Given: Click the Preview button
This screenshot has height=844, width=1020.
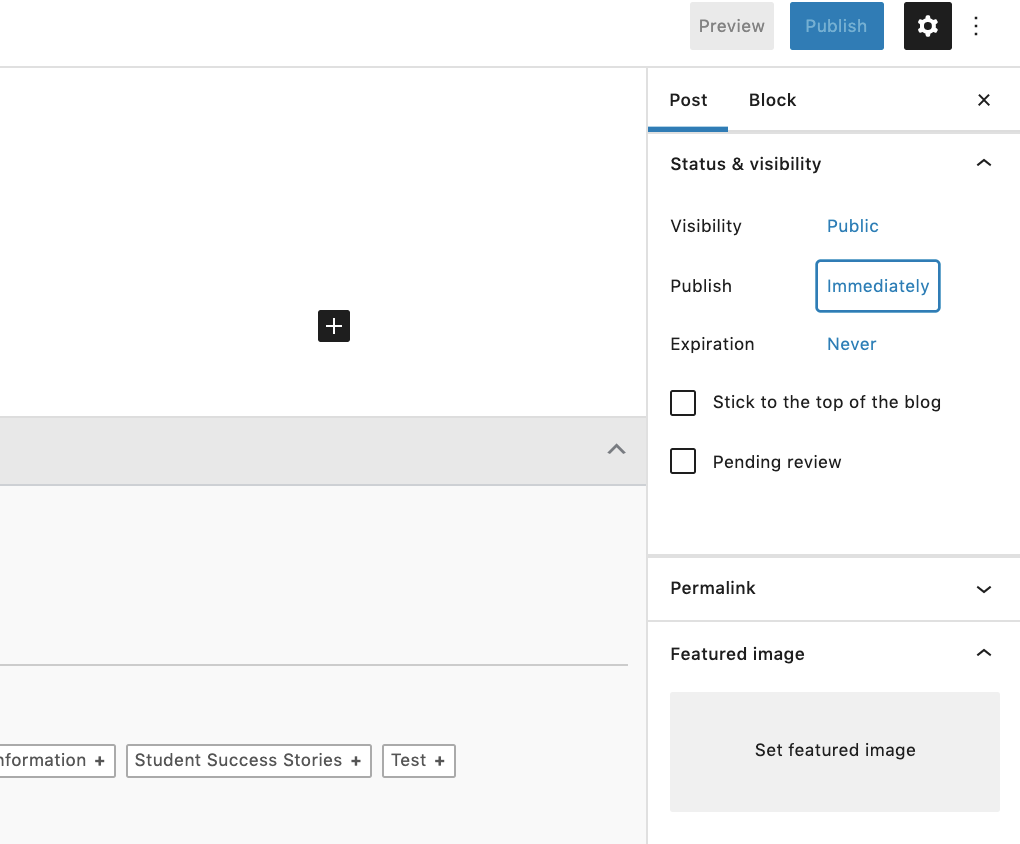Looking at the screenshot, I should pyautogui.click(x=731, y=26).
